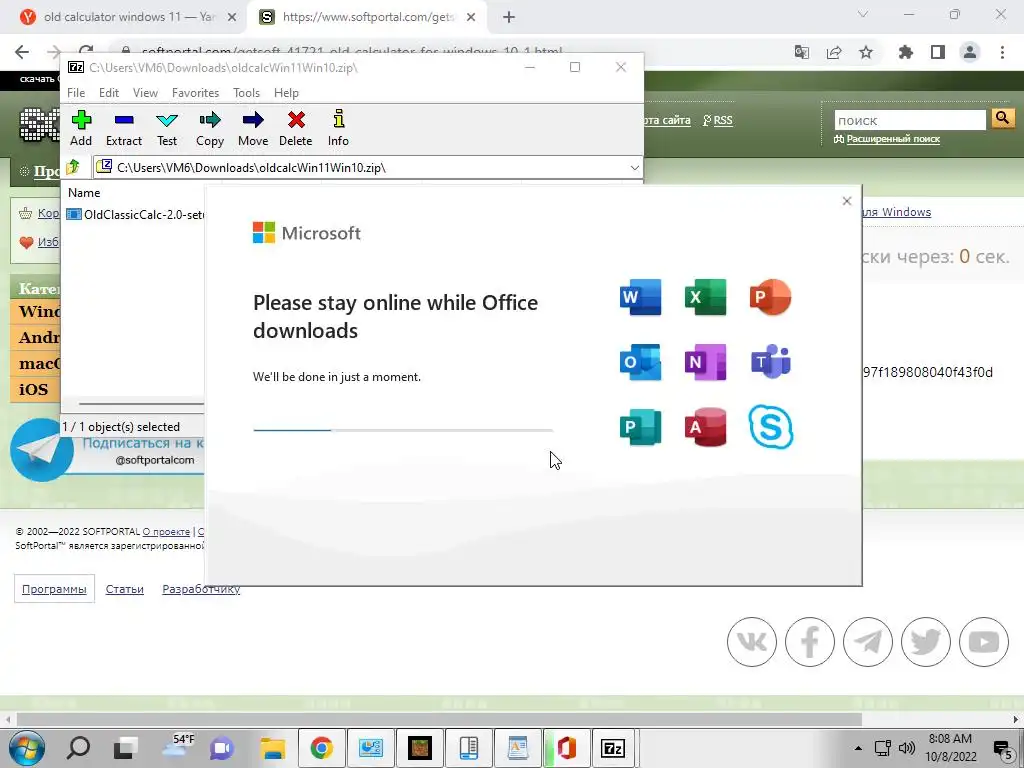The width and height of the screenshot is (1024, 768).
Task: Open the View menu in 7-Zip
Action: coord(145,93)
